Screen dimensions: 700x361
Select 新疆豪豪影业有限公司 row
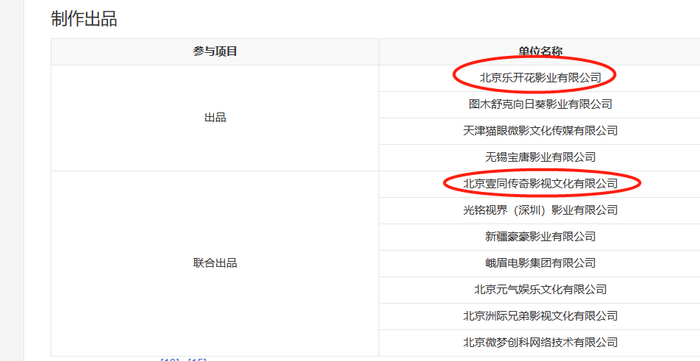[539, 237]
